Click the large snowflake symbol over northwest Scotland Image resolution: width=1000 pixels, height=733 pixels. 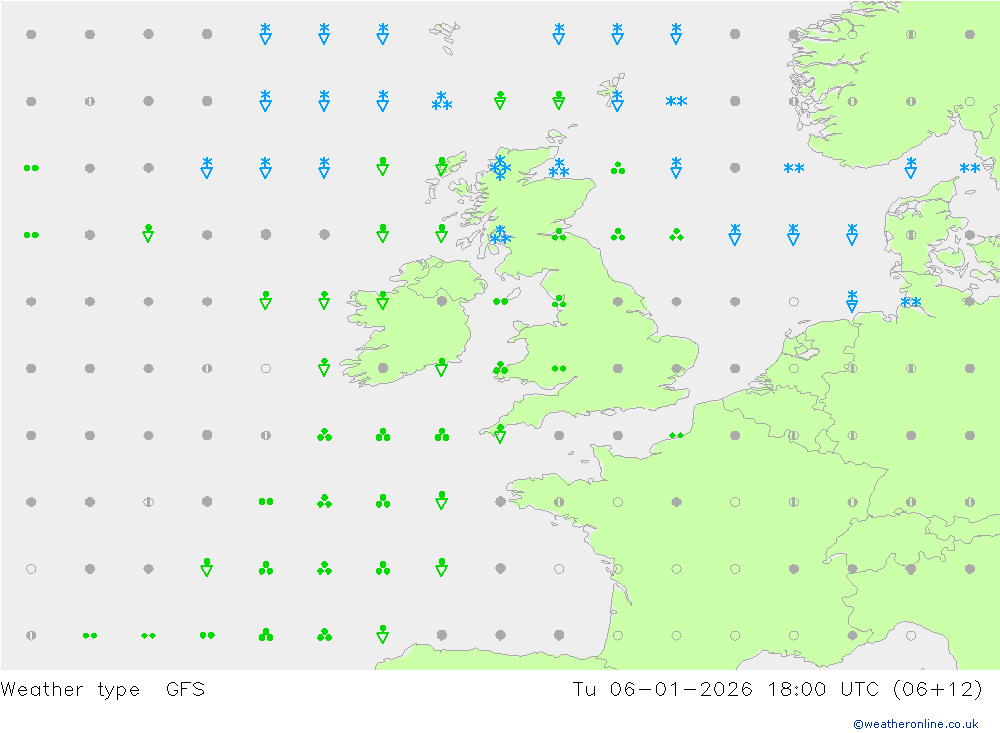coord(500,168)
